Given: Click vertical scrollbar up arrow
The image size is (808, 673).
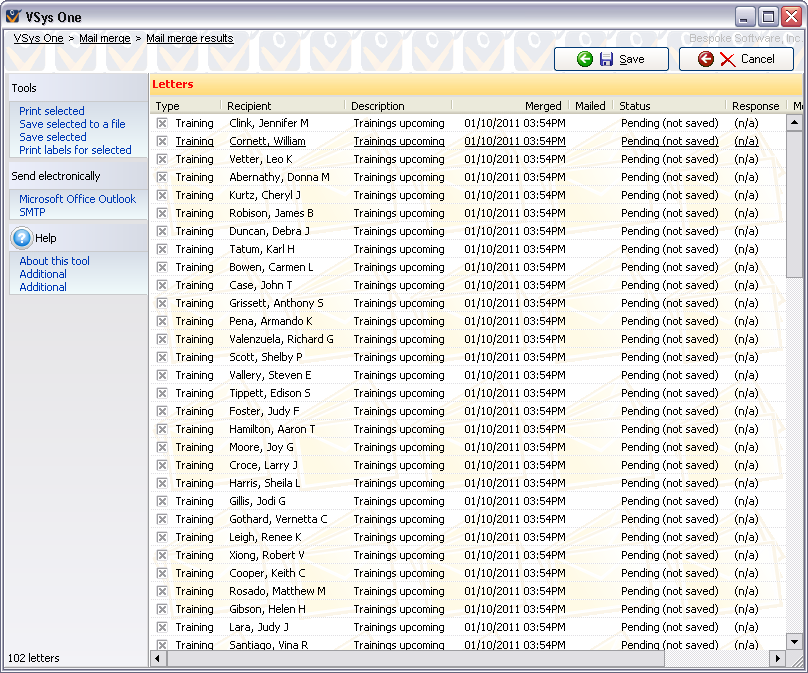Looking at the screenshot, I should click(x=794, y=123).
